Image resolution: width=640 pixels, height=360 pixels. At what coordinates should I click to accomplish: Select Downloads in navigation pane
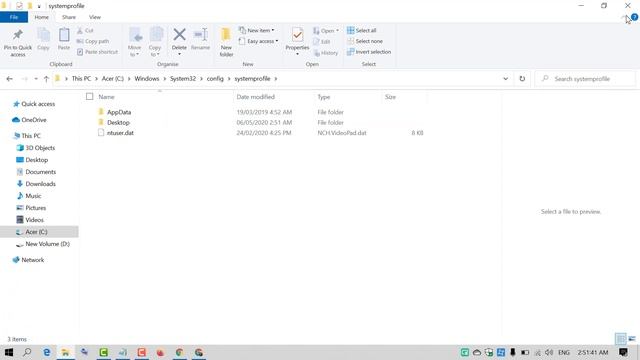click(40, 184)
